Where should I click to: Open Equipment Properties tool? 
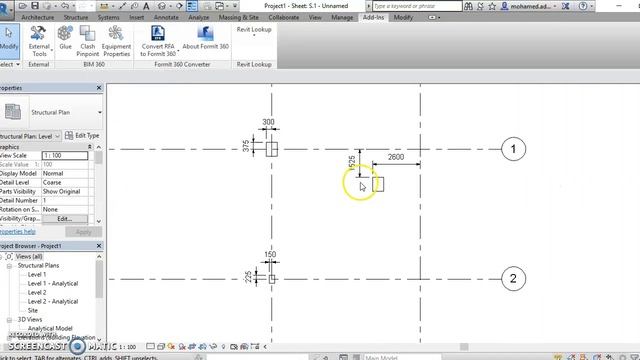[x=116, y=41]
